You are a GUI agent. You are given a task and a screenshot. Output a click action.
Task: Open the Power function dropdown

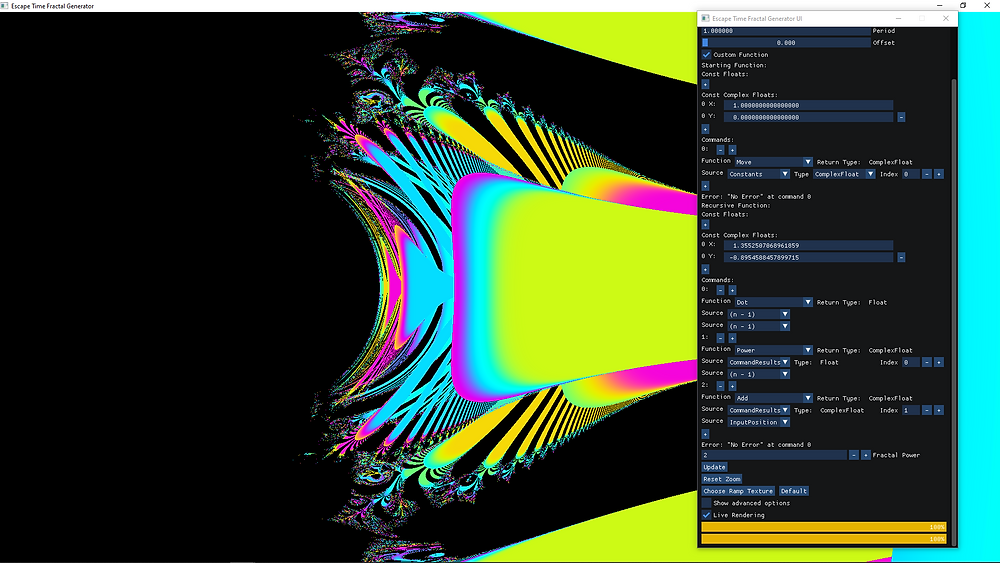pyautogui.click(x=773, y=350)
